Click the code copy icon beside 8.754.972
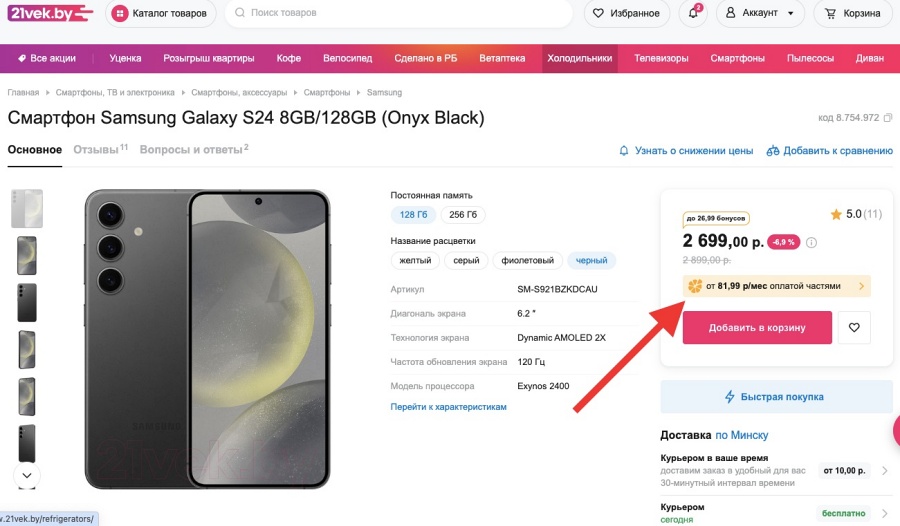The height and width of the screenshot is (526, 900). pos(888,118)
